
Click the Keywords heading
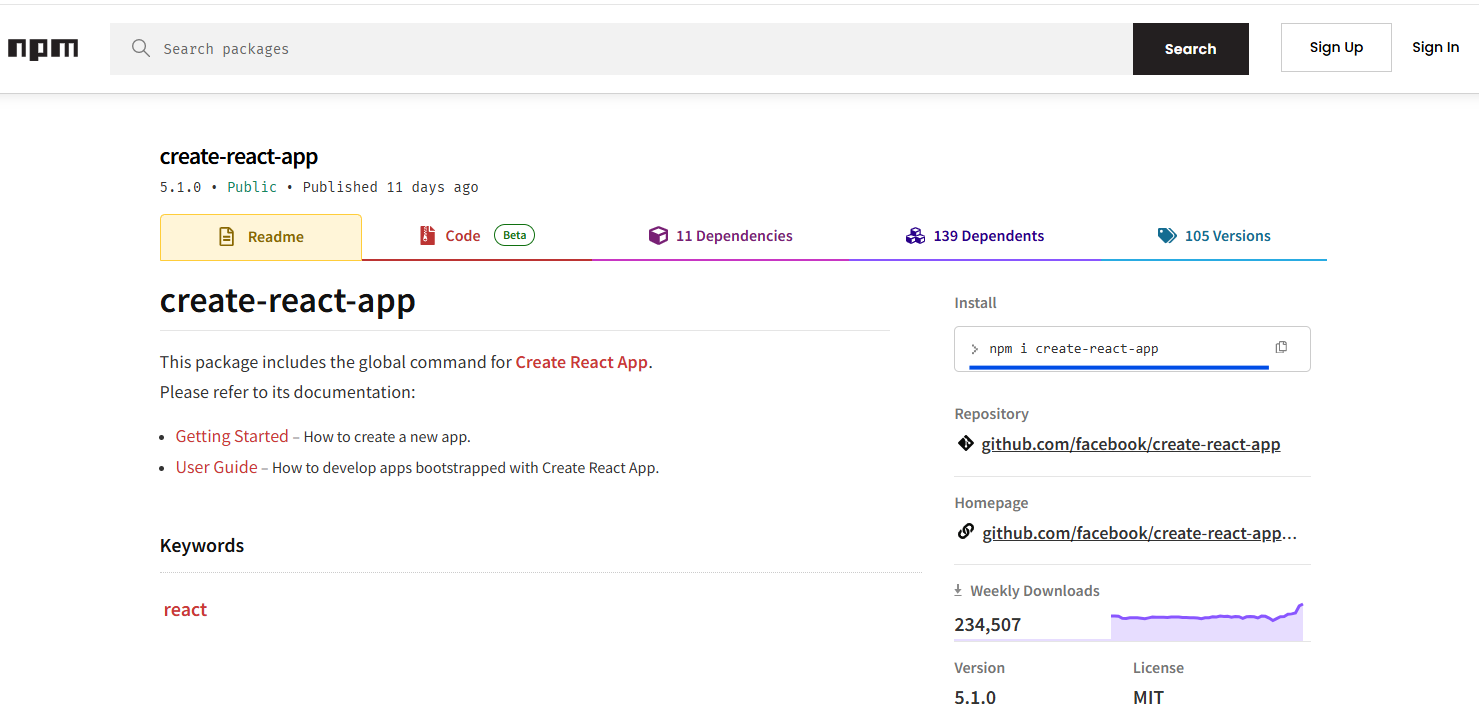point(202,545)
